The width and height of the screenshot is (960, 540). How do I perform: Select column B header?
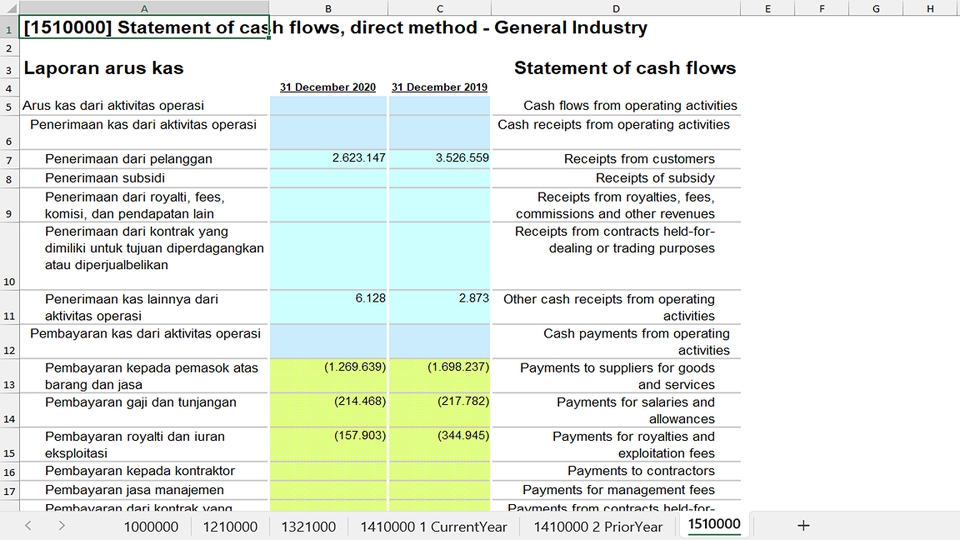coord(328,8)
